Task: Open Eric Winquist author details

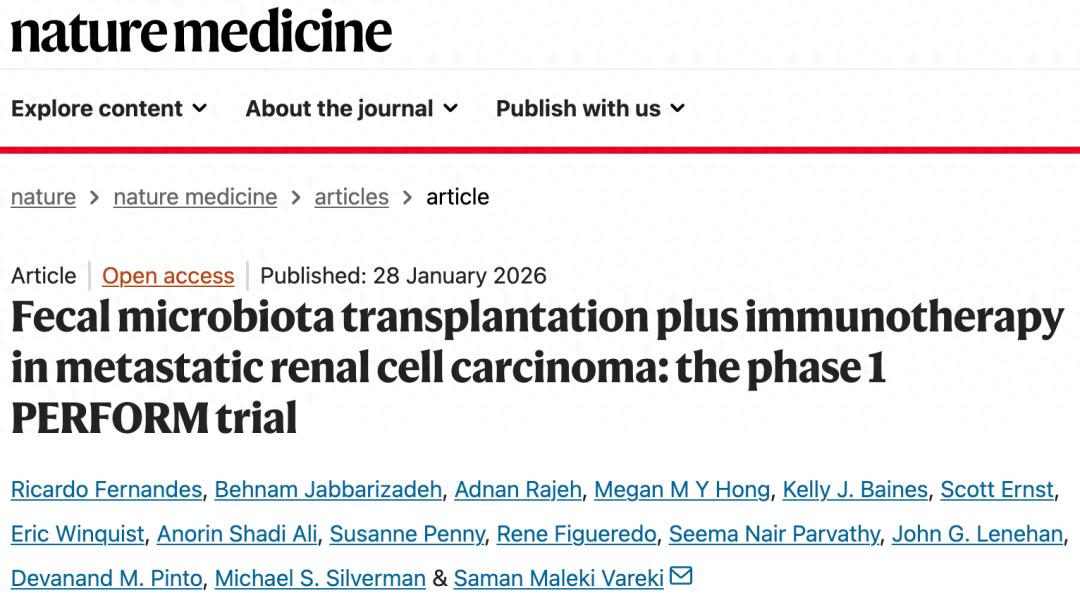Action: [78, 534]
